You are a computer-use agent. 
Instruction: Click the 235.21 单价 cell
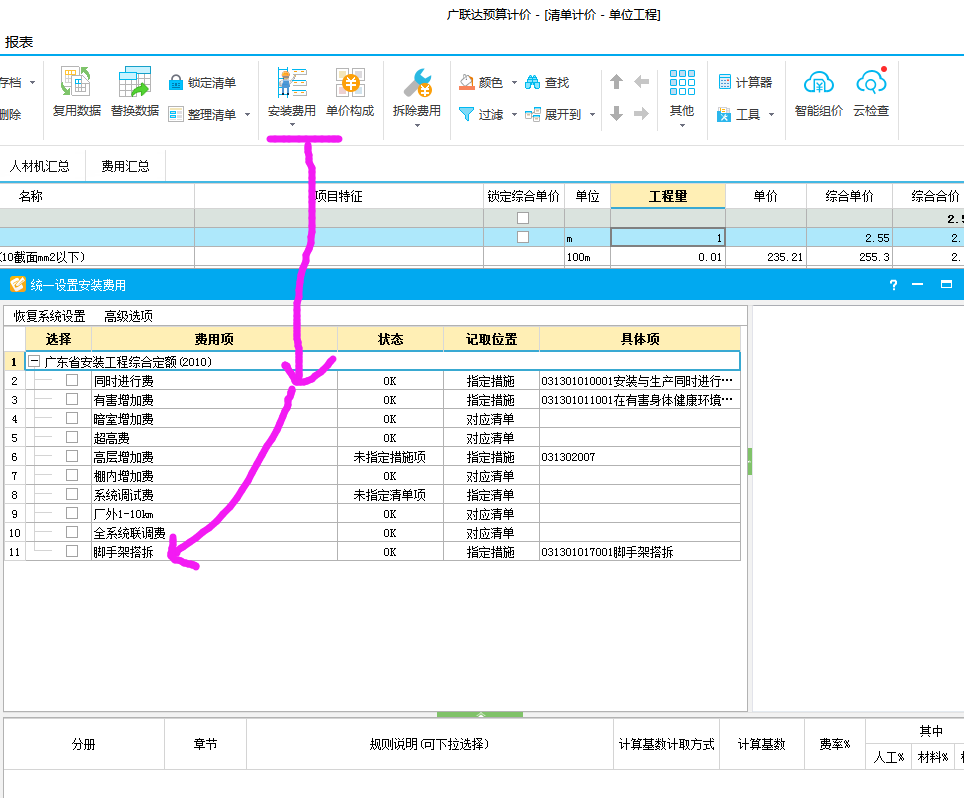pos(766,257)
